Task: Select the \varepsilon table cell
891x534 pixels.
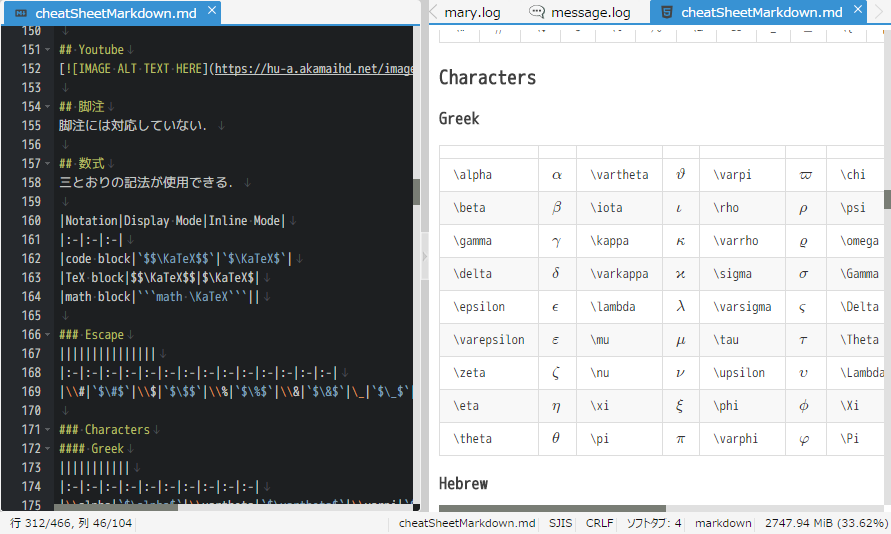Action: click(x=489, y=340)
